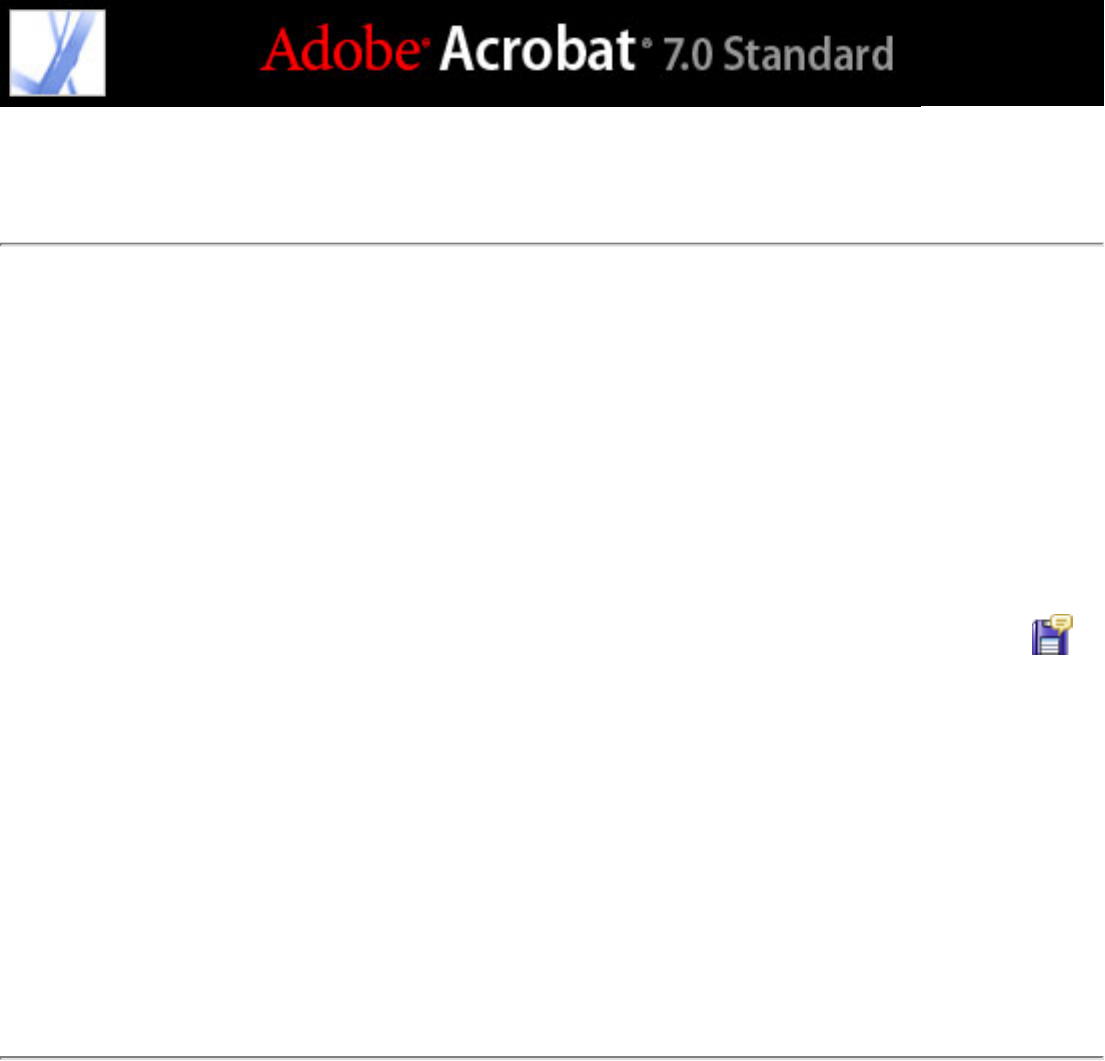Click the blue floppy disk body
This screenshot has width=1105, height=1061.
click(x=1049, y=640)
